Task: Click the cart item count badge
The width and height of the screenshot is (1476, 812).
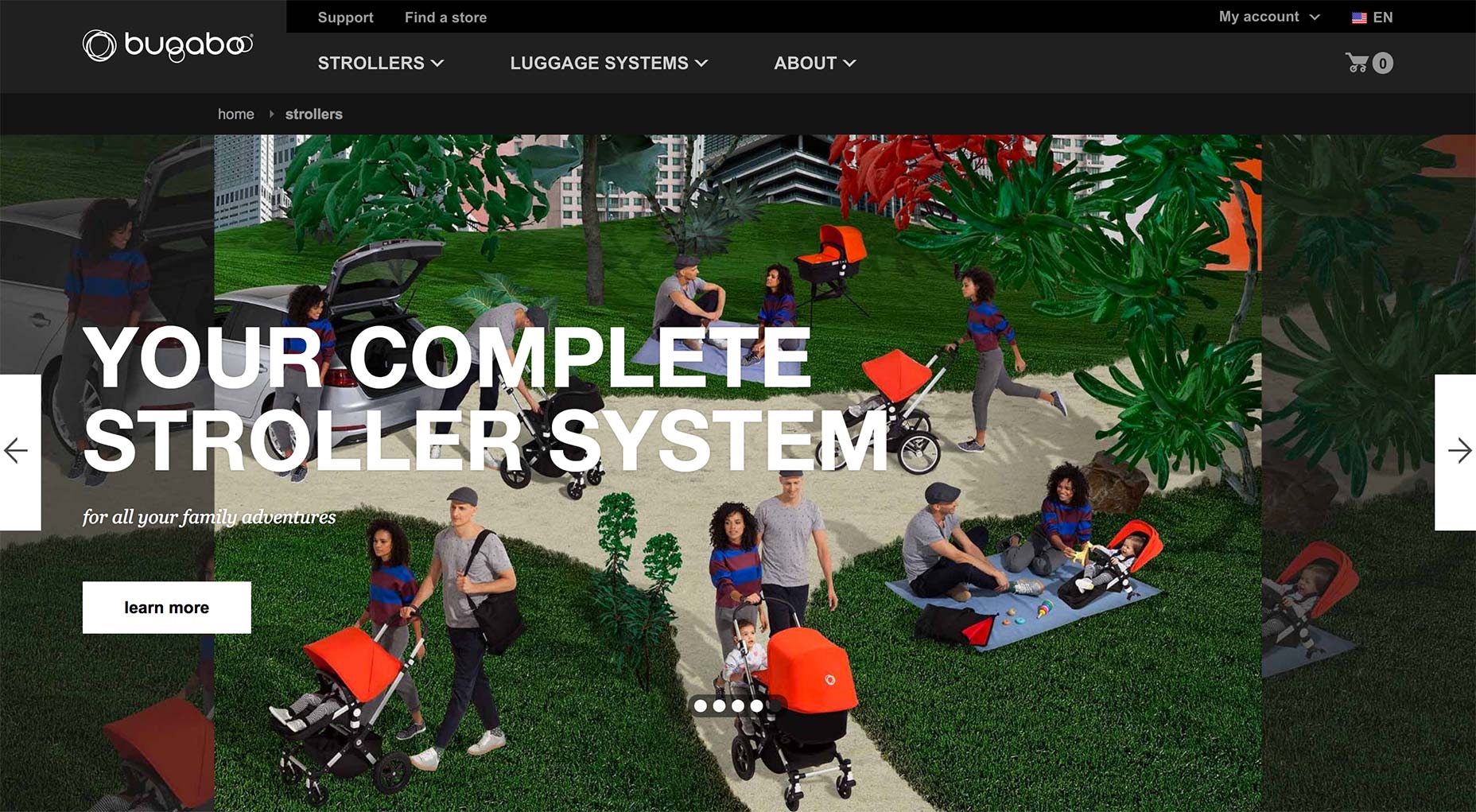Action: [x=1383, y=64]
